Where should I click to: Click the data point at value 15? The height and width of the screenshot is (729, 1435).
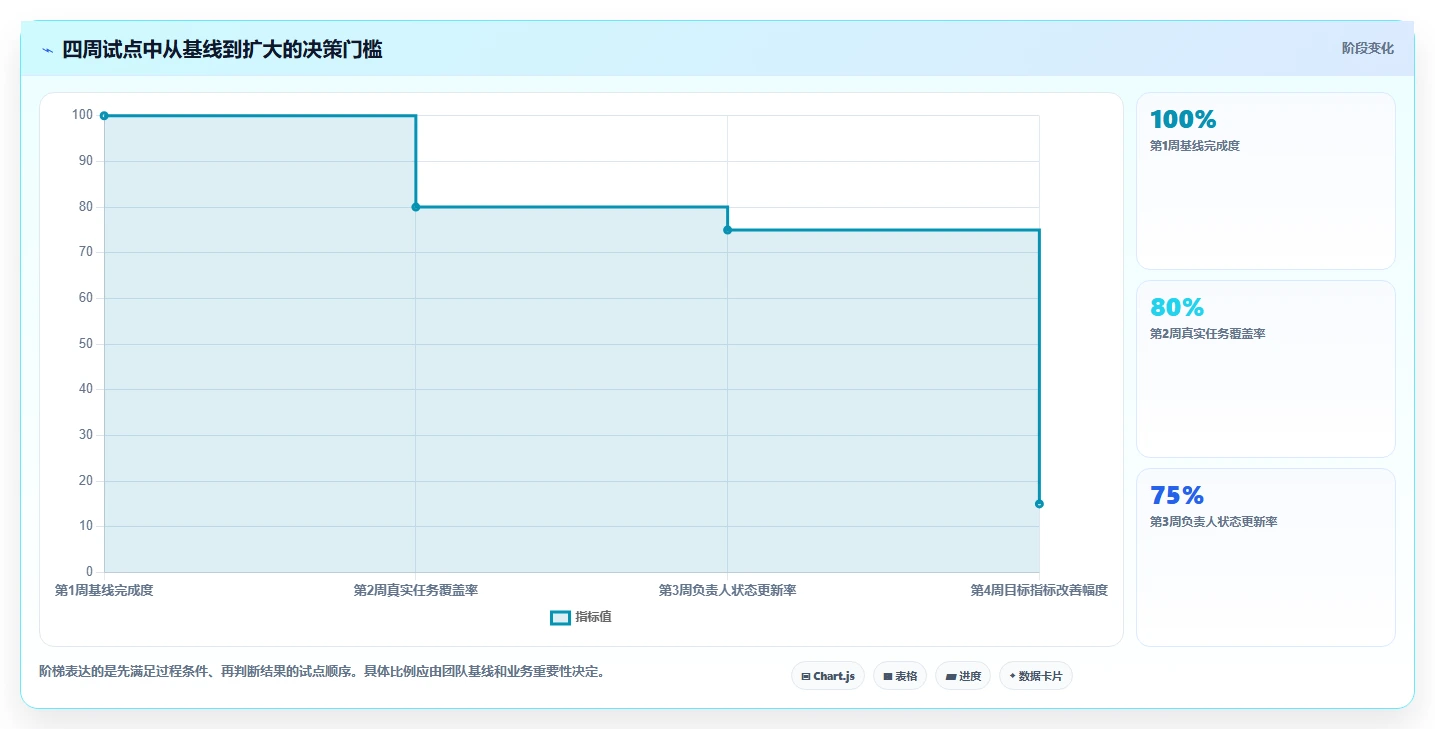tap(1039, 504)
